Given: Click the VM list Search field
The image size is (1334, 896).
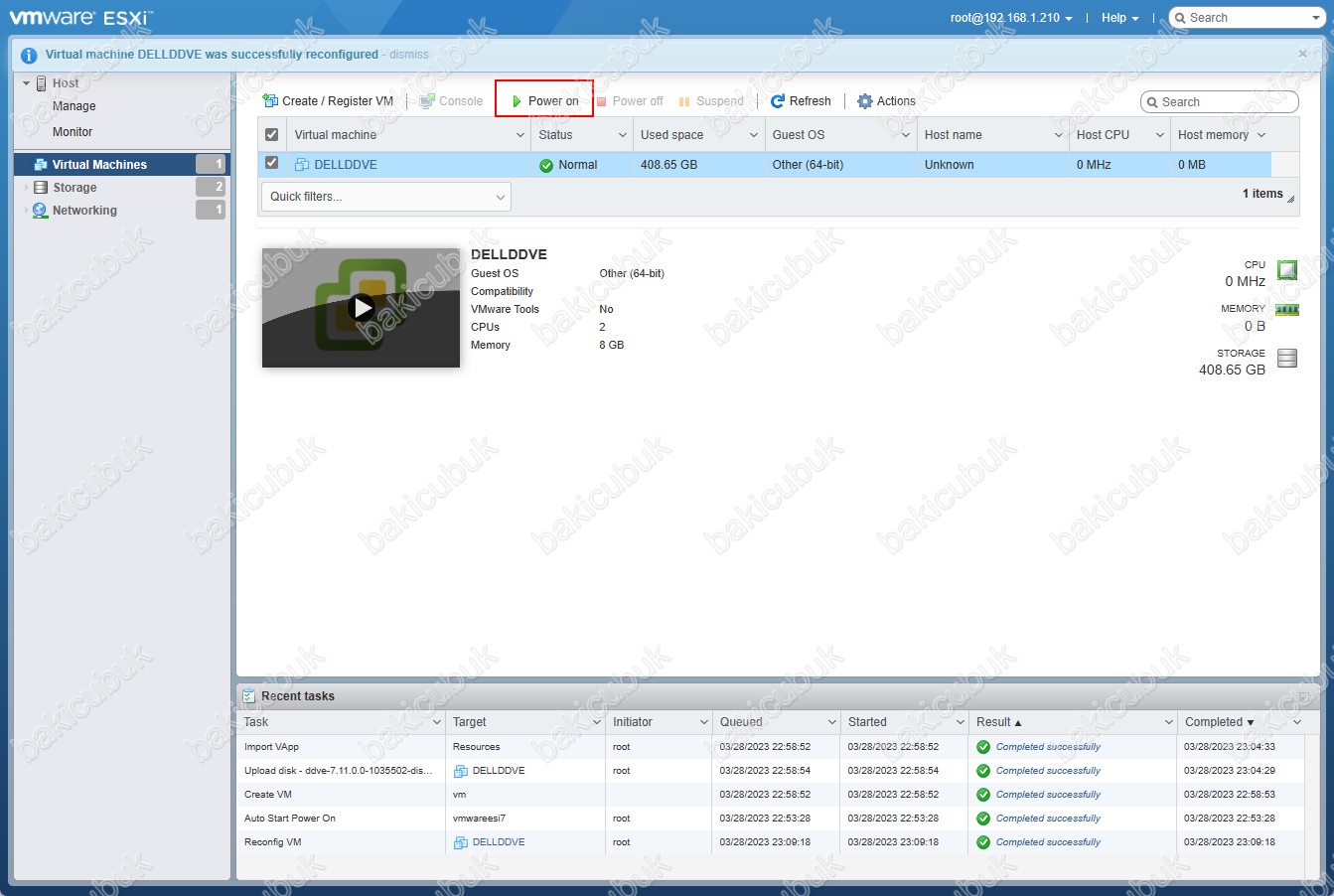Looking at the screenshot, I should pyautogui.click(x=1220, y=102).
